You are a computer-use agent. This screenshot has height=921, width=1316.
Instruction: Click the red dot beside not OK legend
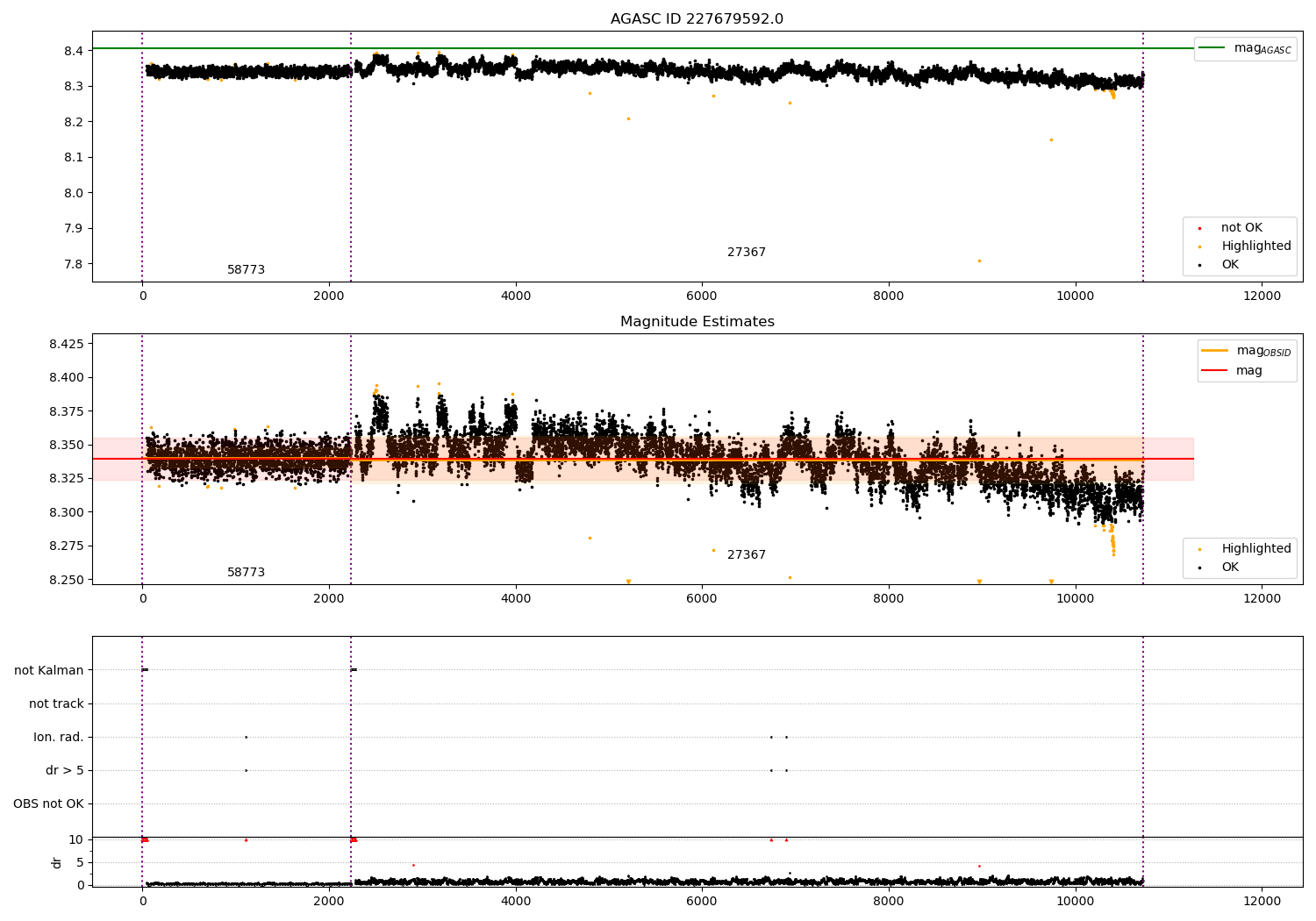pos(1199,228)
